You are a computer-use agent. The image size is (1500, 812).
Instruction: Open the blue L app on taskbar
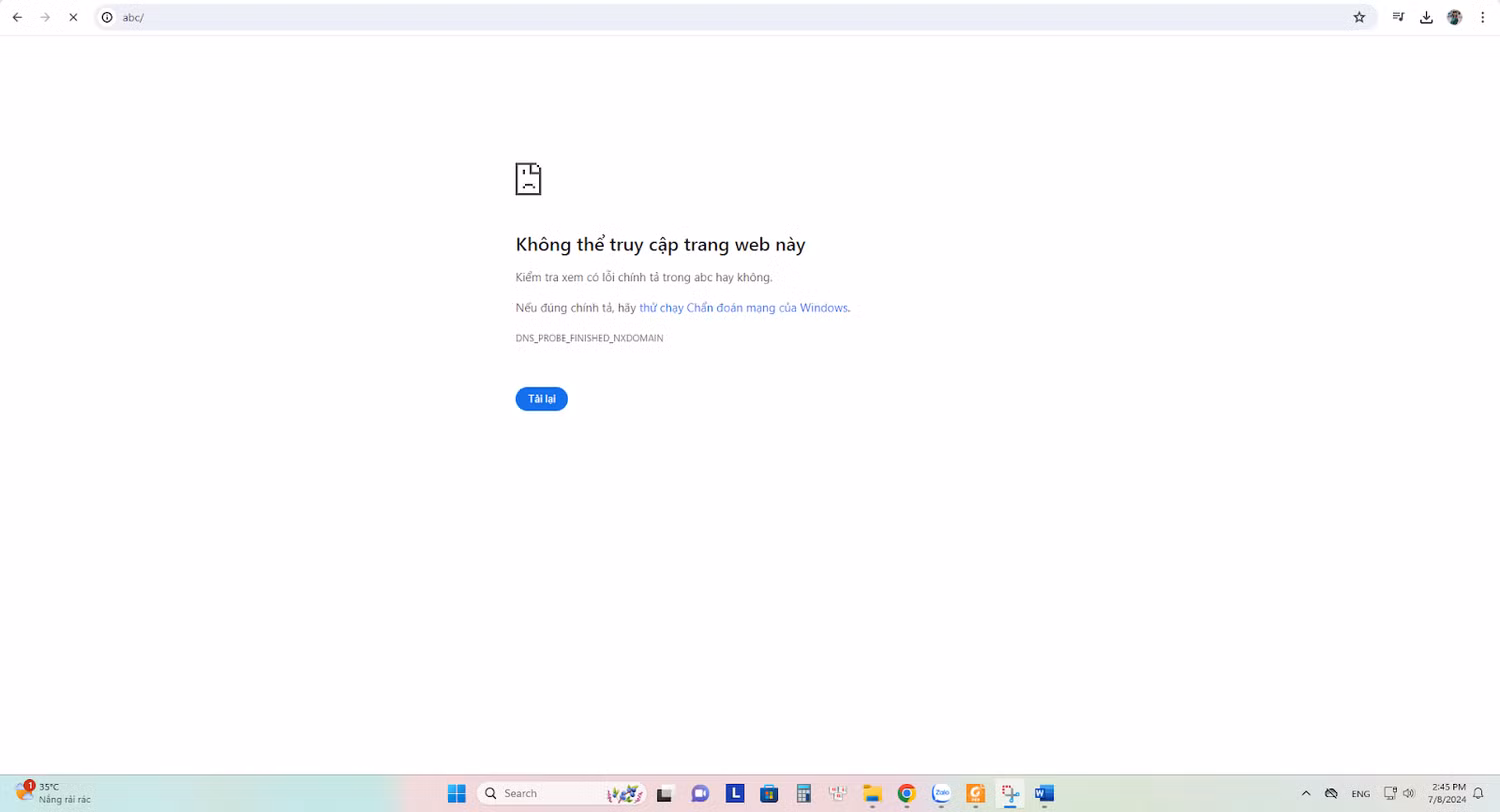(735, 793)
